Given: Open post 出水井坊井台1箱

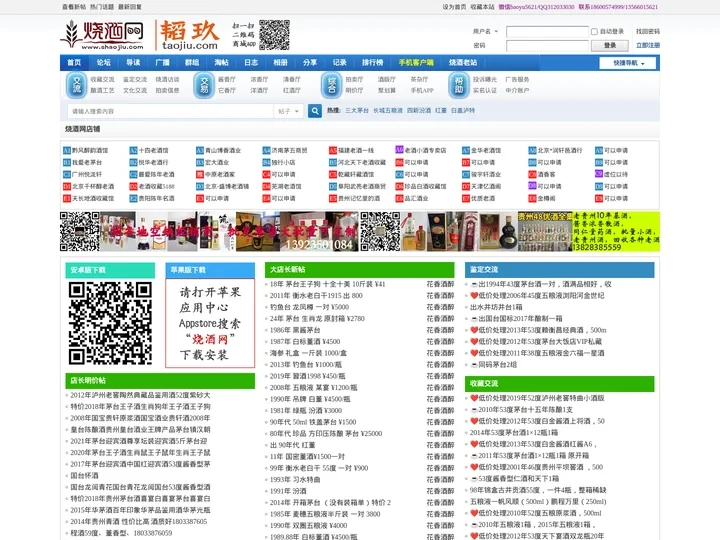Looking at the screenshot, I should (496, 307).
